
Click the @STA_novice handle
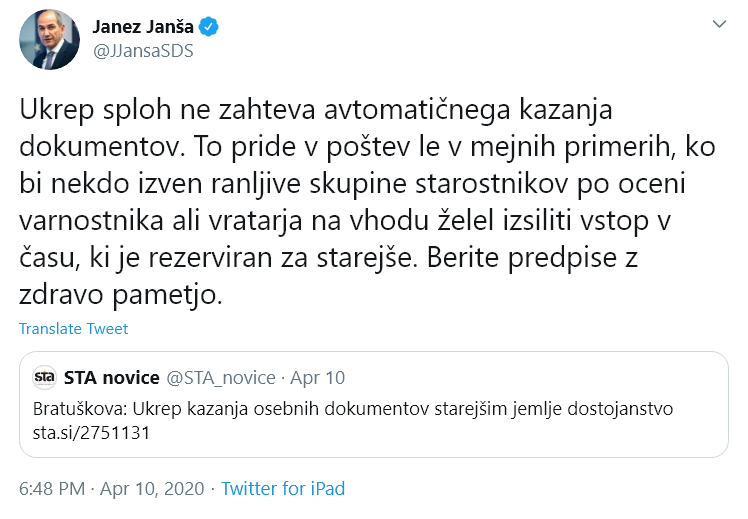coord(220,378)
